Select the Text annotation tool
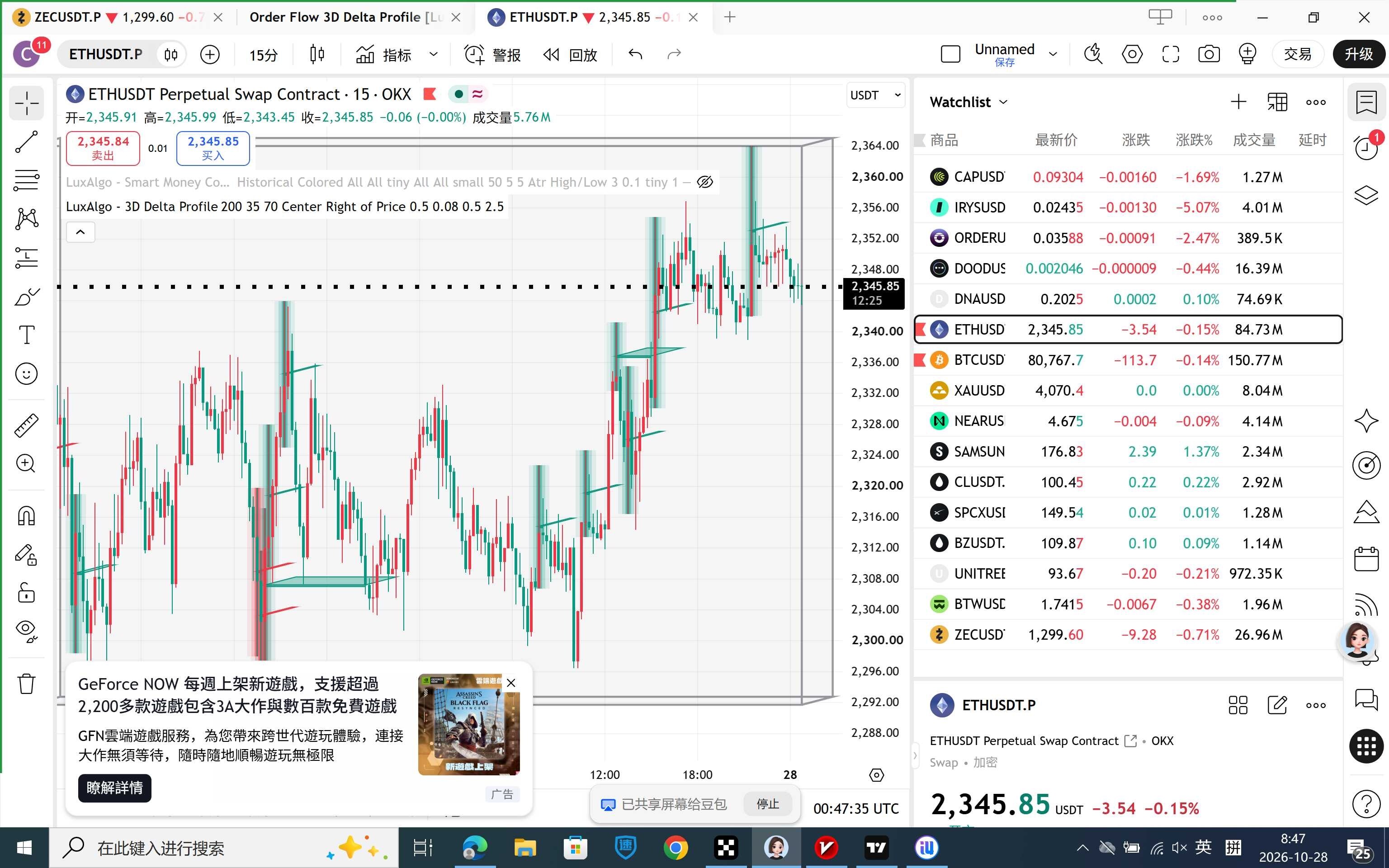The image size is (1389, 868). tap(26, 335)
